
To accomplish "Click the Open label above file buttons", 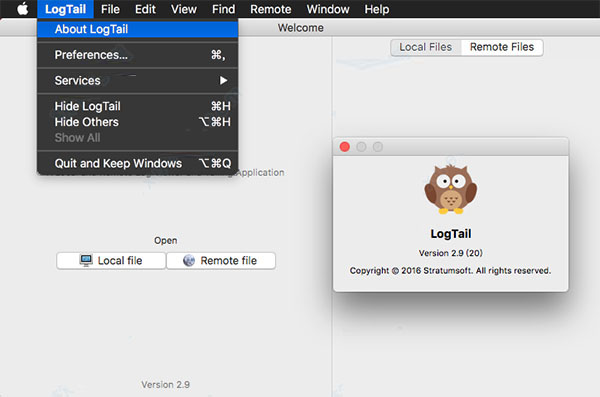I will point(165,240).
